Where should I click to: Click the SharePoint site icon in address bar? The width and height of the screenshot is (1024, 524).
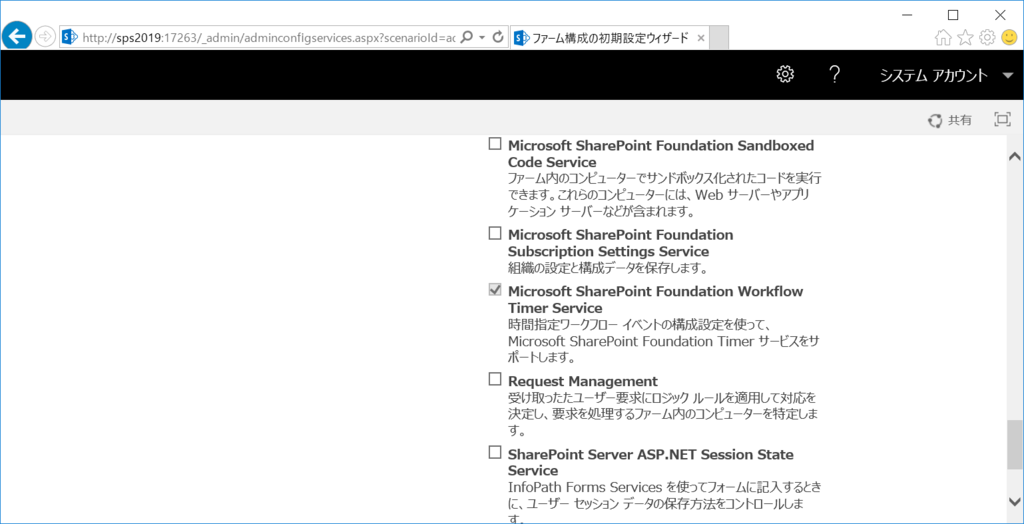coord(69,37)
